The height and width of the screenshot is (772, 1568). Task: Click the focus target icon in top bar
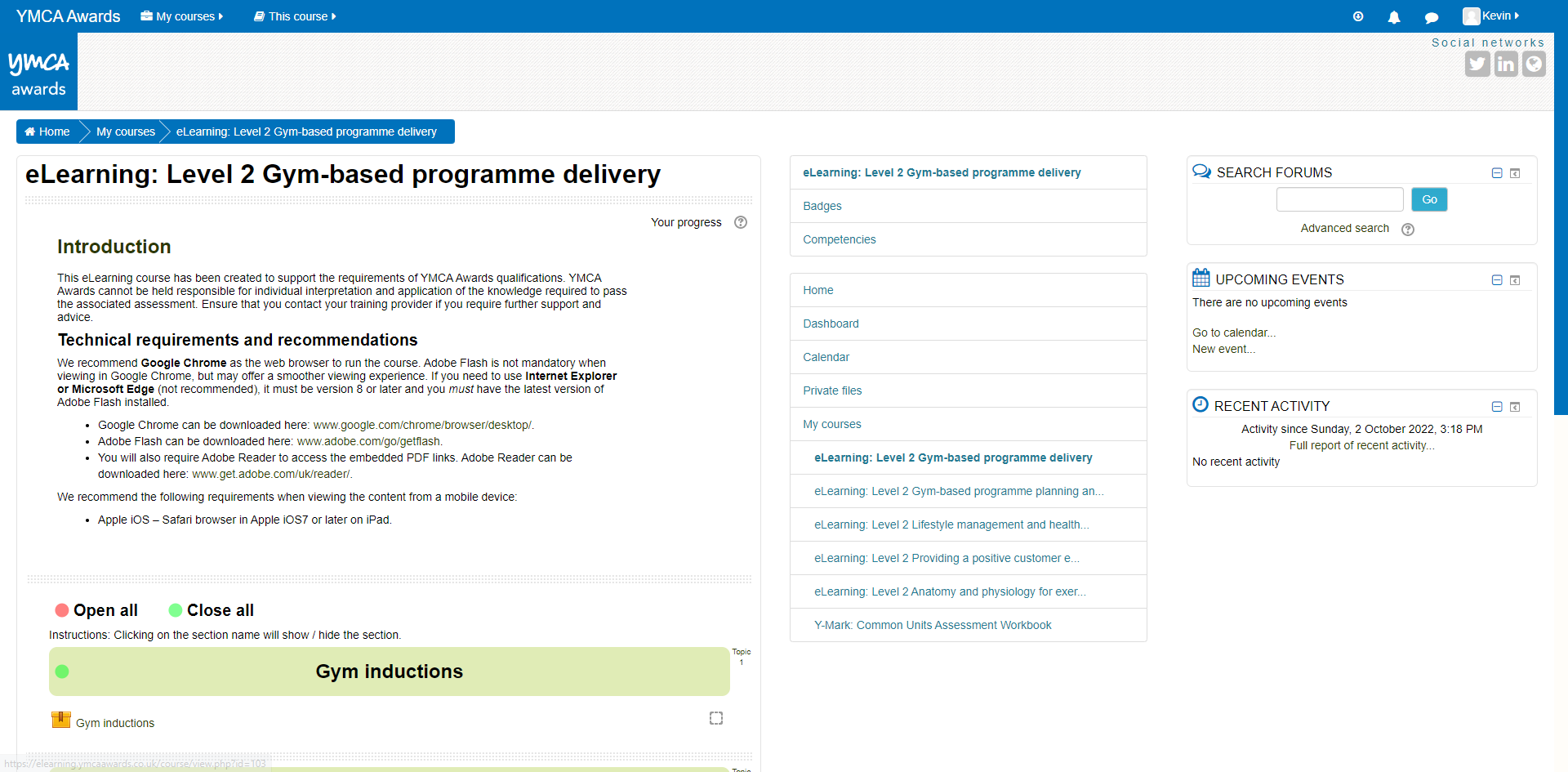coord(1358,16)
